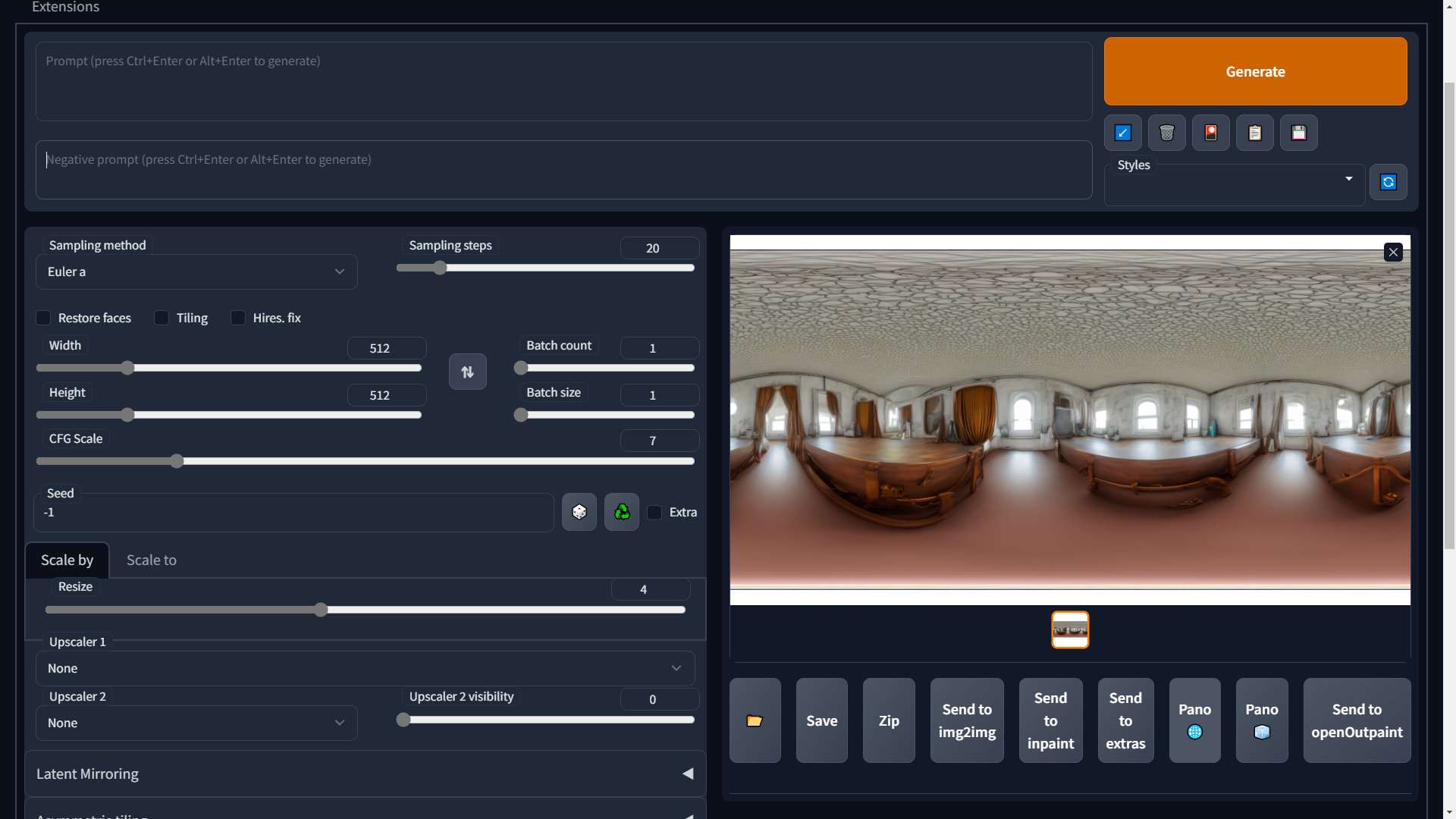Screen dimensions: 1456x819
Task: Select the Scale by tab
Action: [x=67, y=560]
